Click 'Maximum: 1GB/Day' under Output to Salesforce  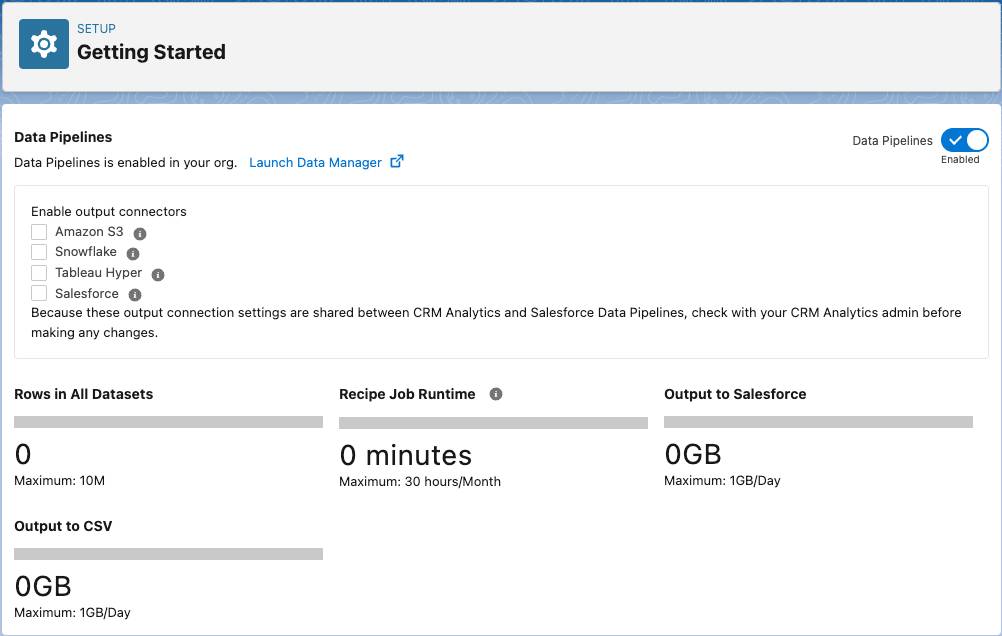[x=722, y=481]
